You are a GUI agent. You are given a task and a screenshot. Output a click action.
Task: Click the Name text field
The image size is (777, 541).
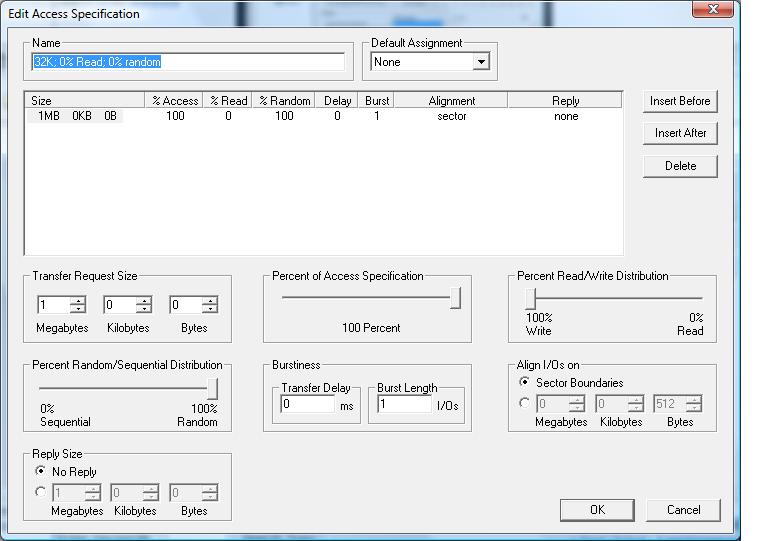click(188, 62)
